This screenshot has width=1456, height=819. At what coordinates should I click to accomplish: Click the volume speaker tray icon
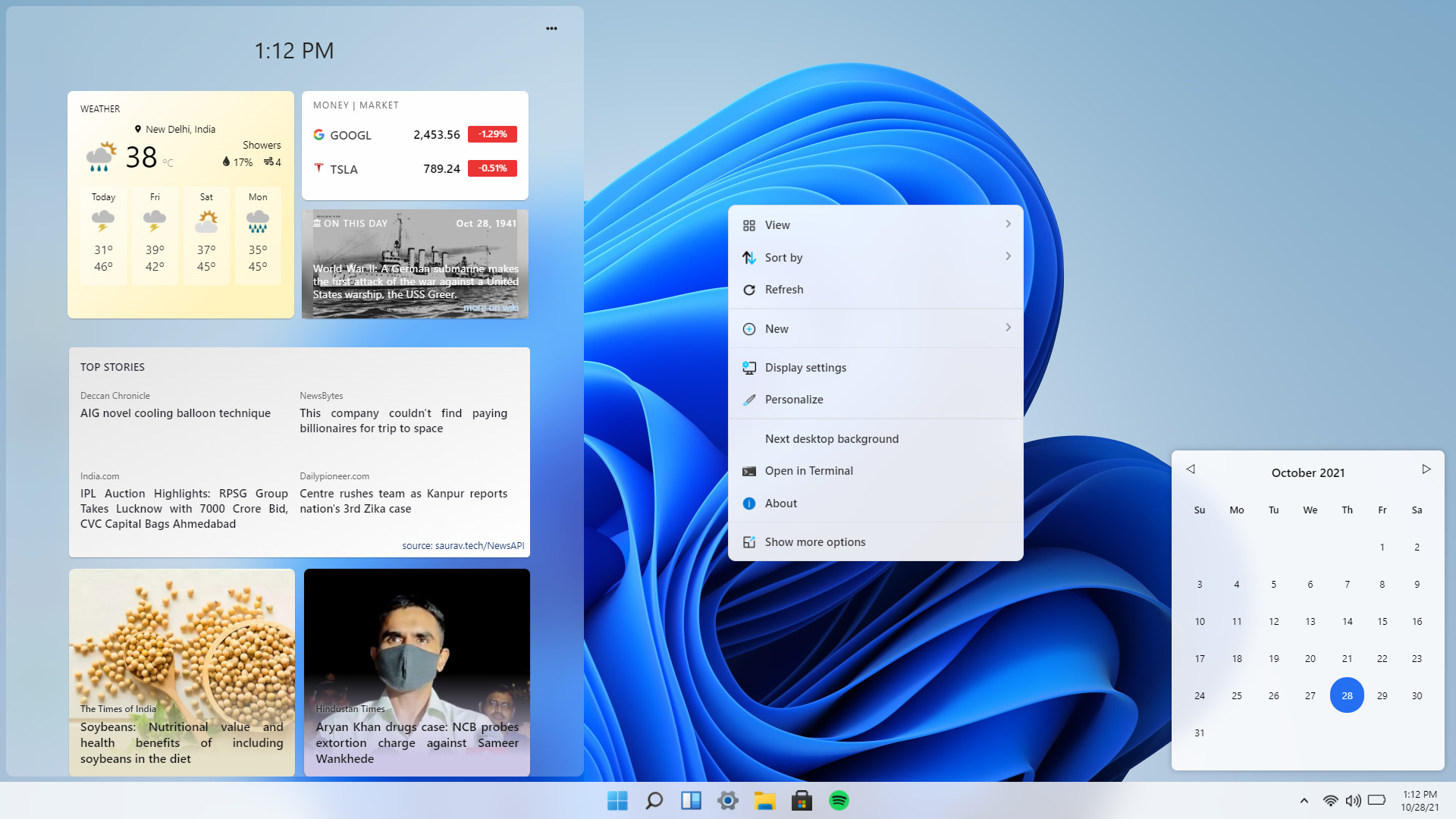(x=1353, y=801)
